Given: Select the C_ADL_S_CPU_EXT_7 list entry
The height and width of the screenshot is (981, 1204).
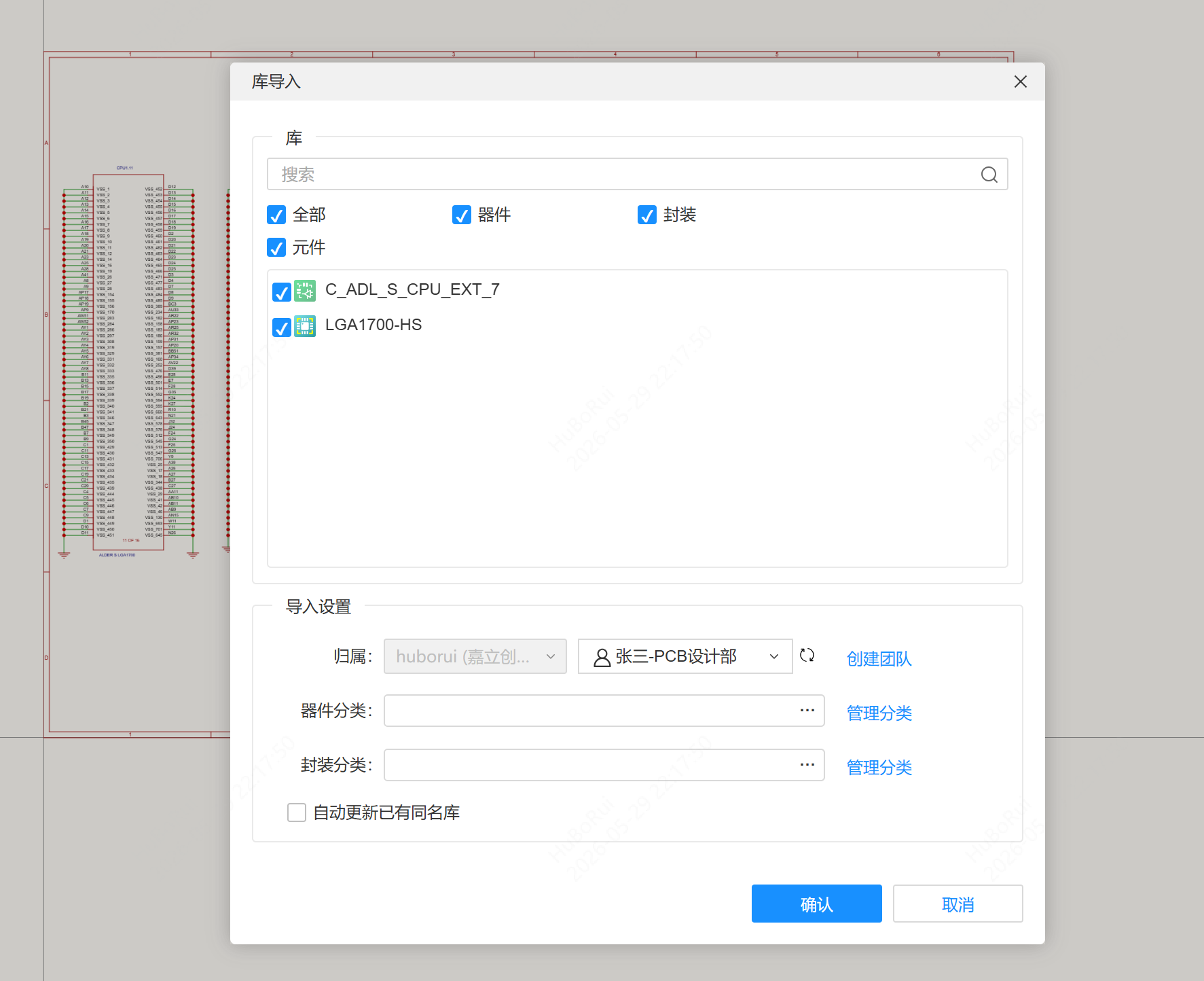Looking at the screenshot, I should point(412,290).
